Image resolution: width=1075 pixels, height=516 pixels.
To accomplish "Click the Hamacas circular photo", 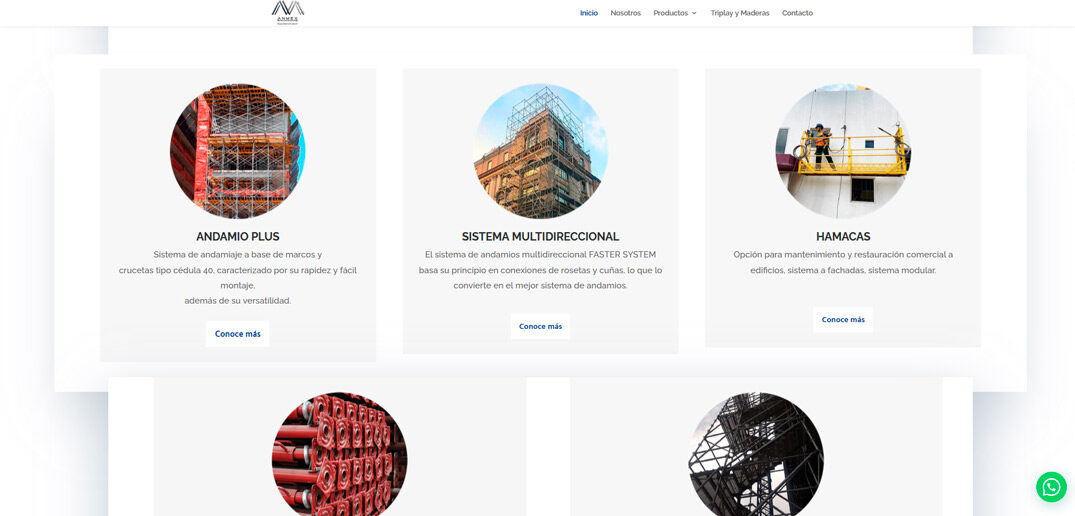I will (843, 151).
